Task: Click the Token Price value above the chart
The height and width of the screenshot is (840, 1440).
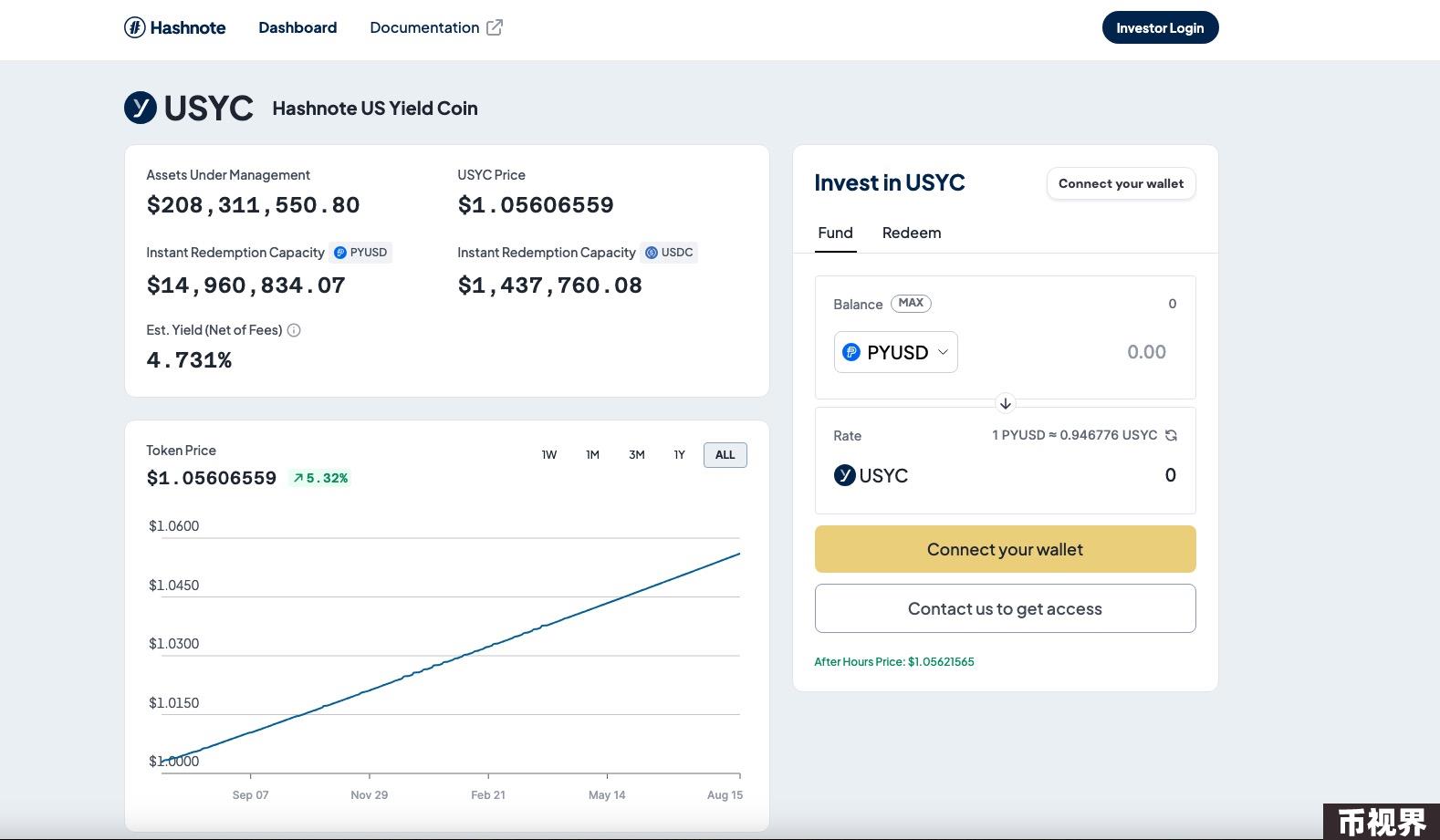Action: point(211,478)
